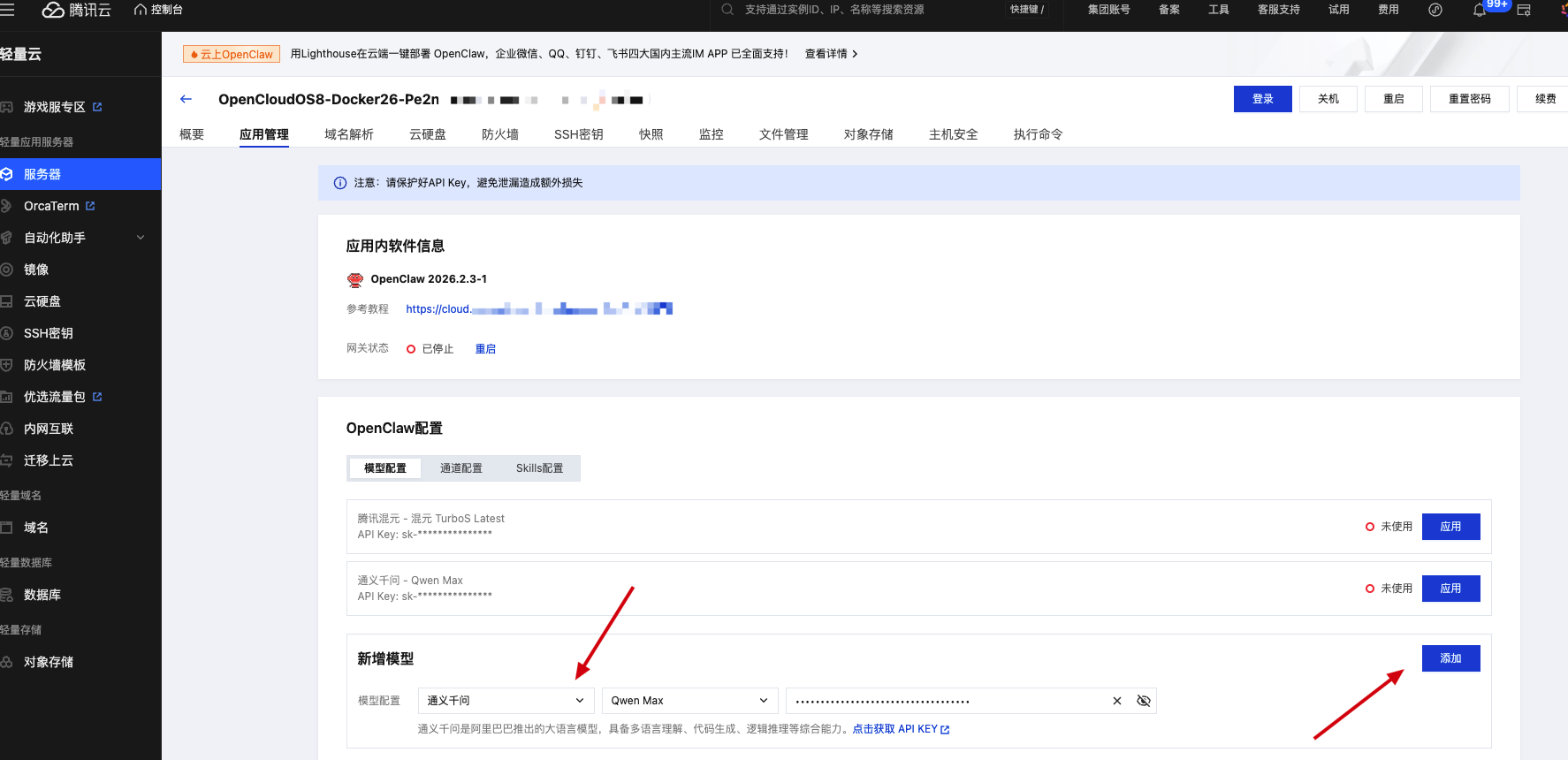Click the OpenClaw lobster logo icon
The height and width of the screenshot is (760, 1568).
355,280
